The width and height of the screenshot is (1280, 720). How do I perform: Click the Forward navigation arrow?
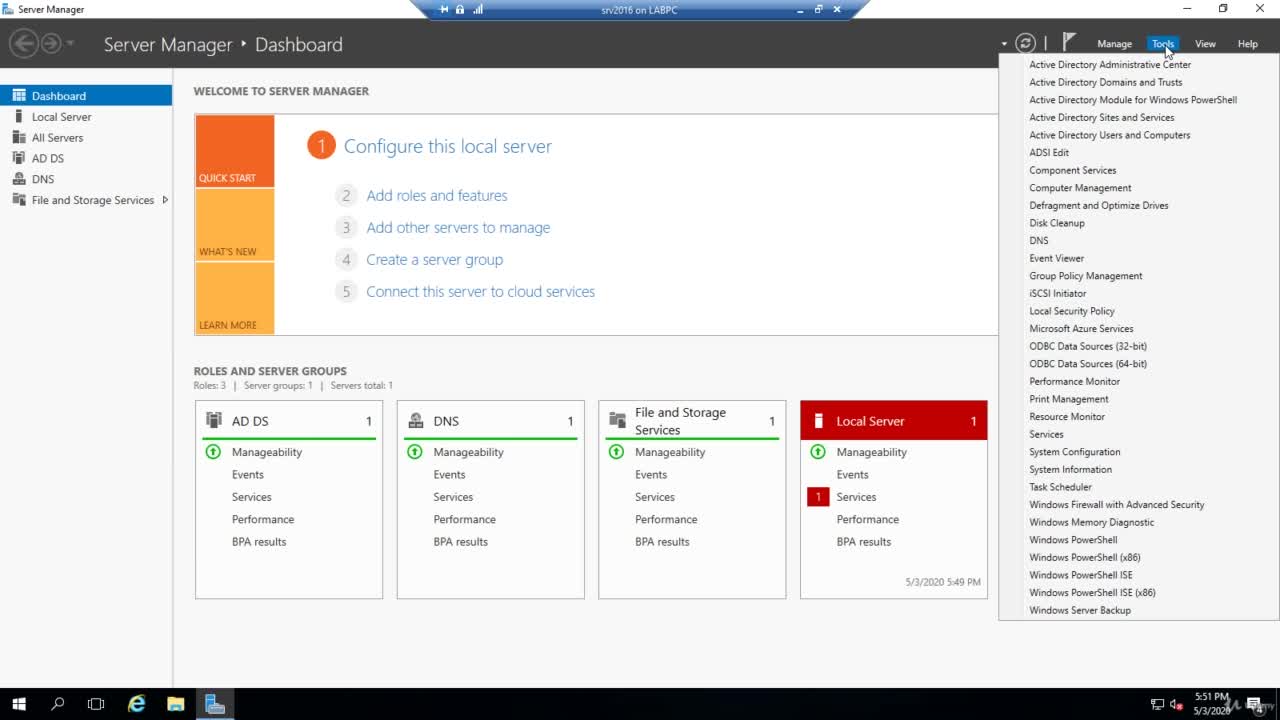coord(51,44)
